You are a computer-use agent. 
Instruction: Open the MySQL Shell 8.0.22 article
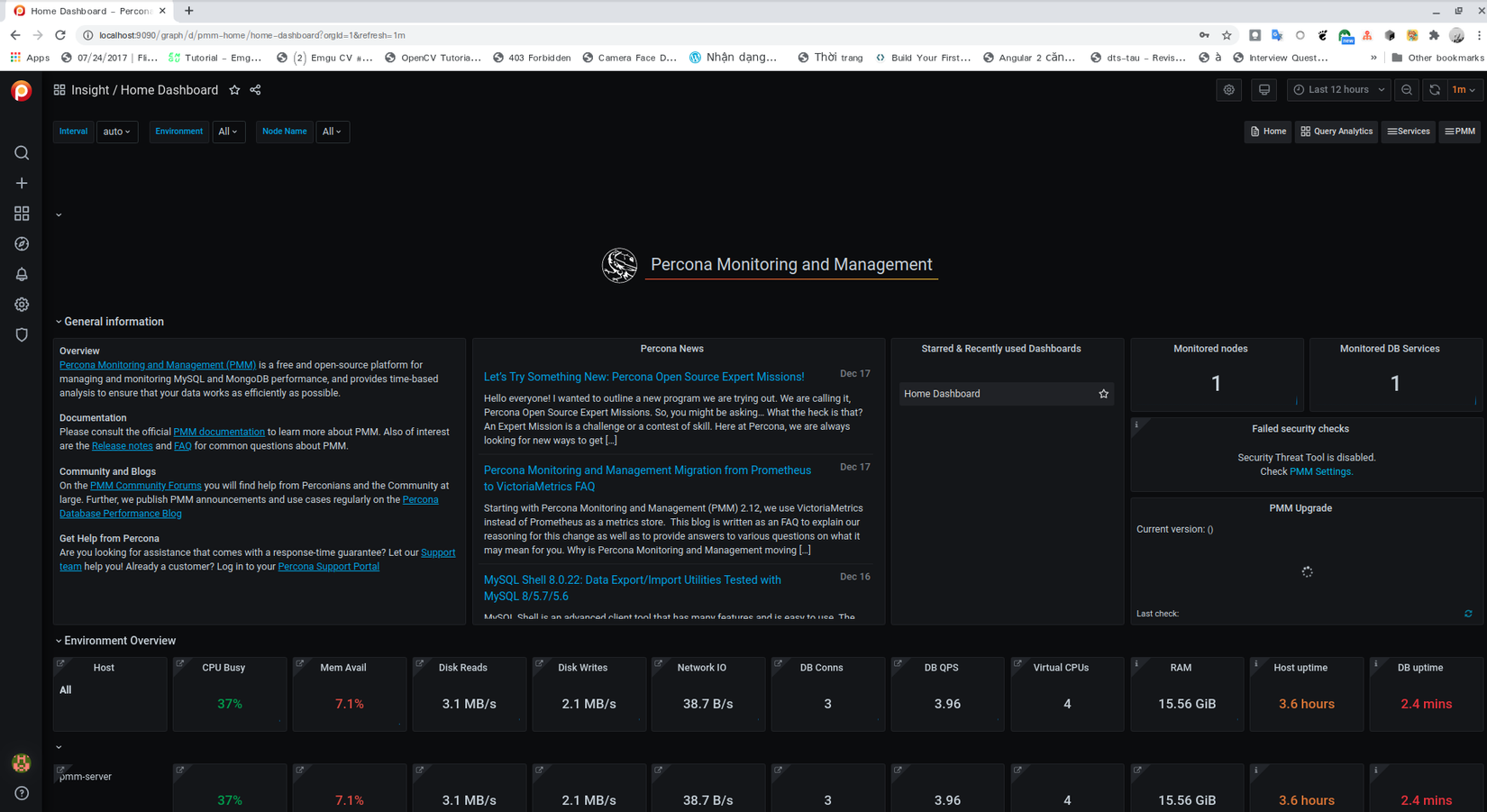click(633, 588)
